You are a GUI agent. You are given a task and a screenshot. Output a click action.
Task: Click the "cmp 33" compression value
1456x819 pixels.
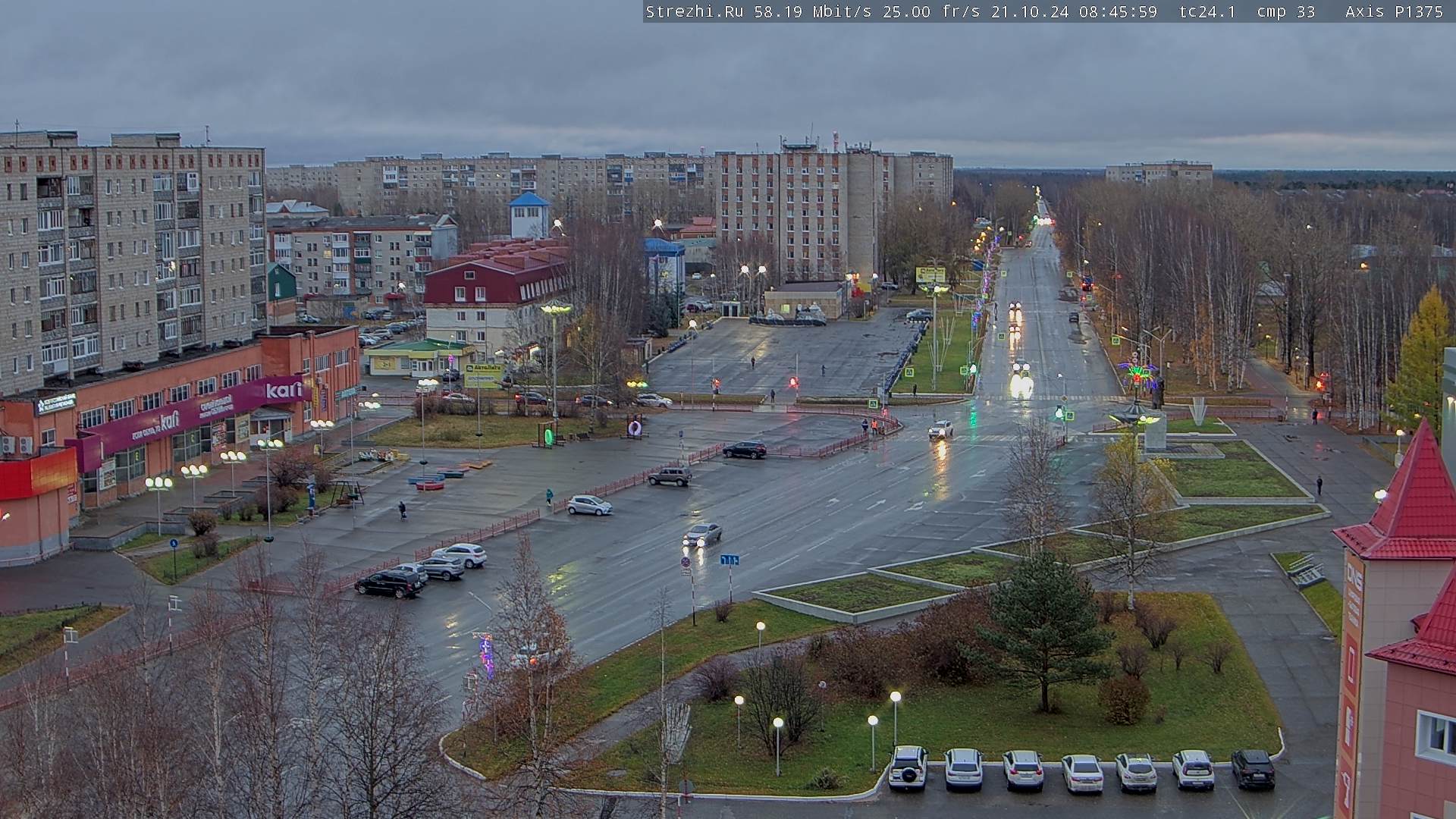coord(1285,11)
